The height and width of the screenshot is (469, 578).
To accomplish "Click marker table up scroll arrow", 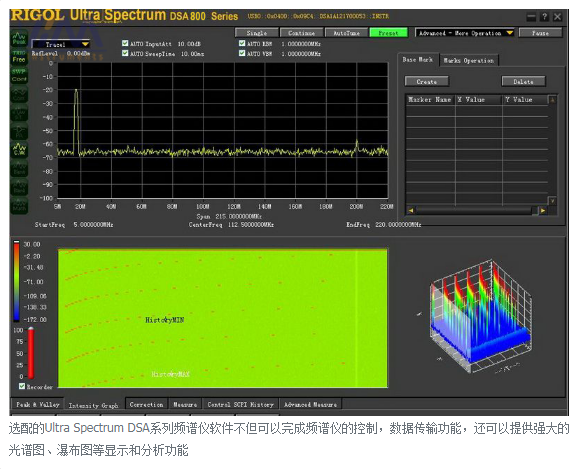I will pyautogui.click(x=552, y=100).
